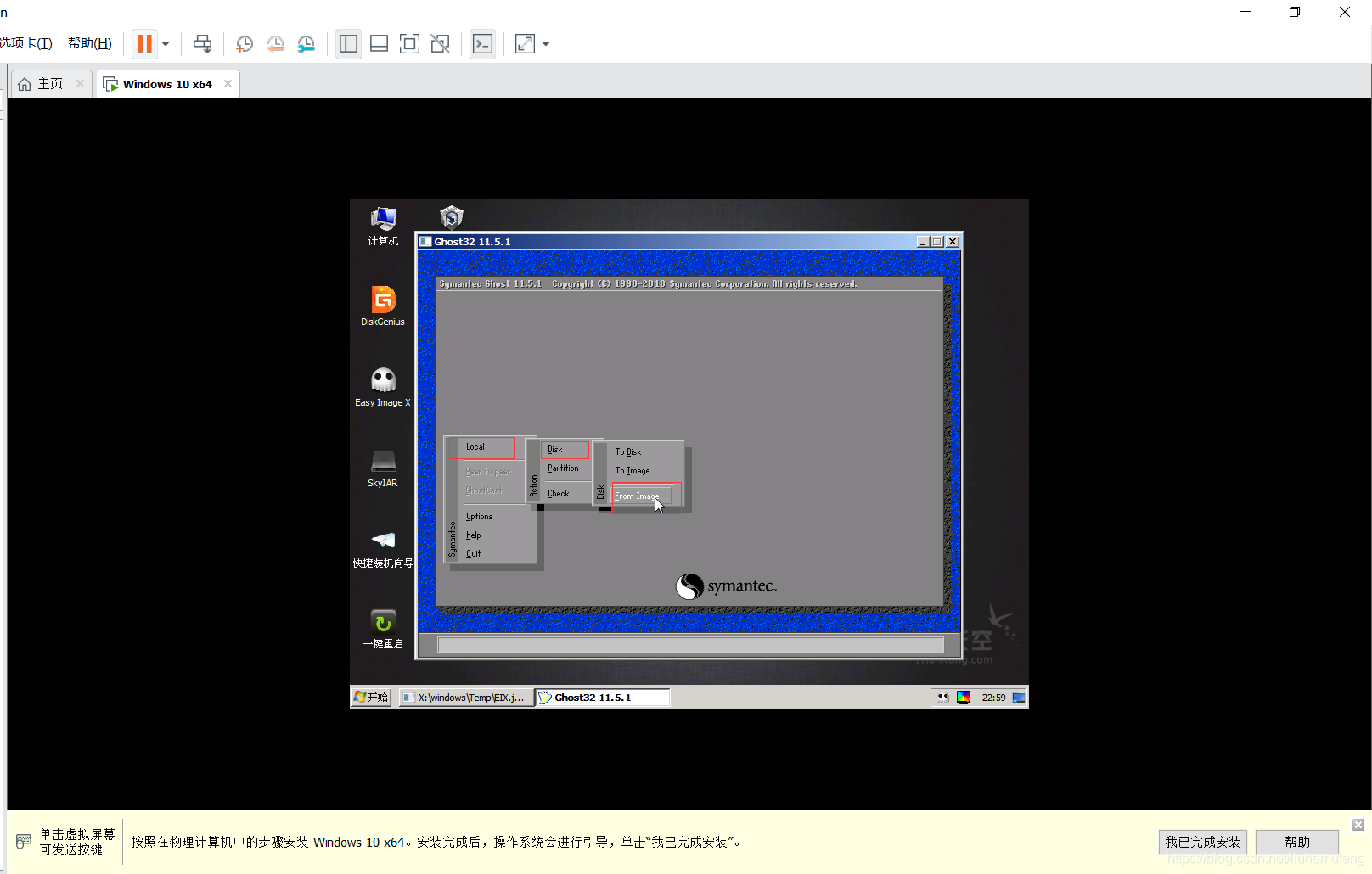The width and height of the screenshot is (1372, 874).
Task: Select To Disk in the Disk submenu
Action: tap(628, 452)
